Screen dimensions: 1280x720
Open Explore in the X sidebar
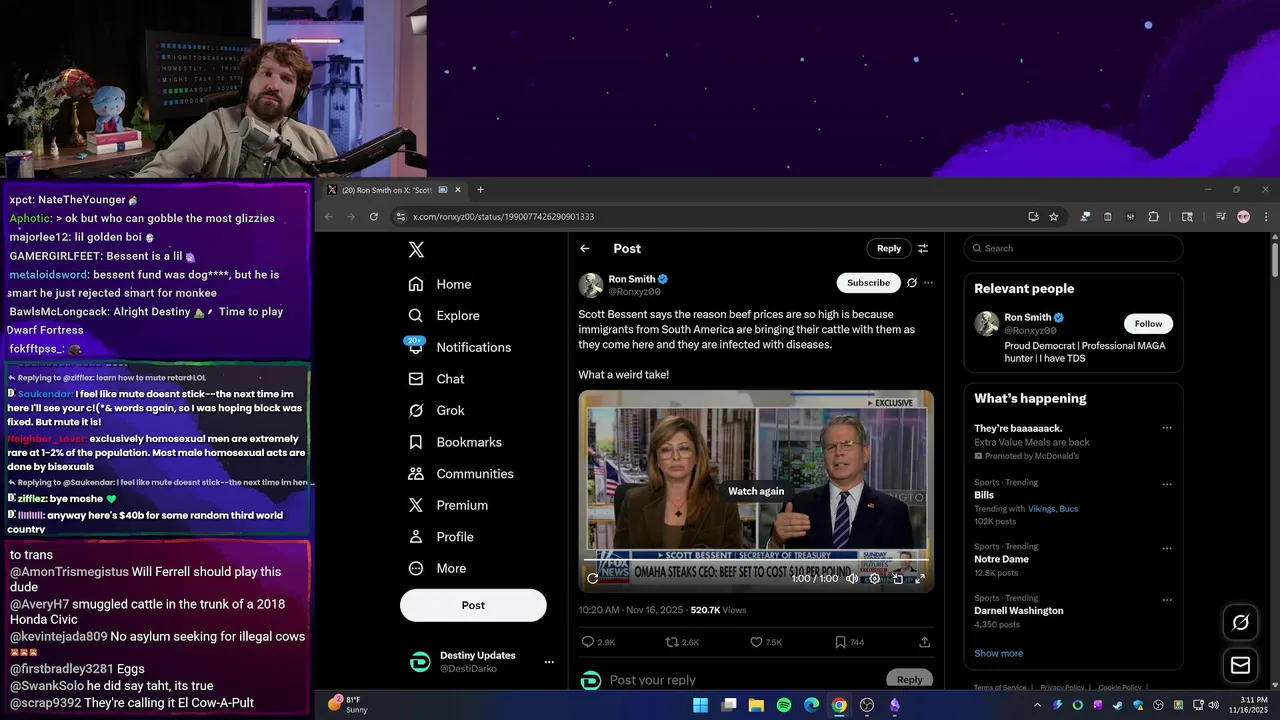[x=444, y=316]
